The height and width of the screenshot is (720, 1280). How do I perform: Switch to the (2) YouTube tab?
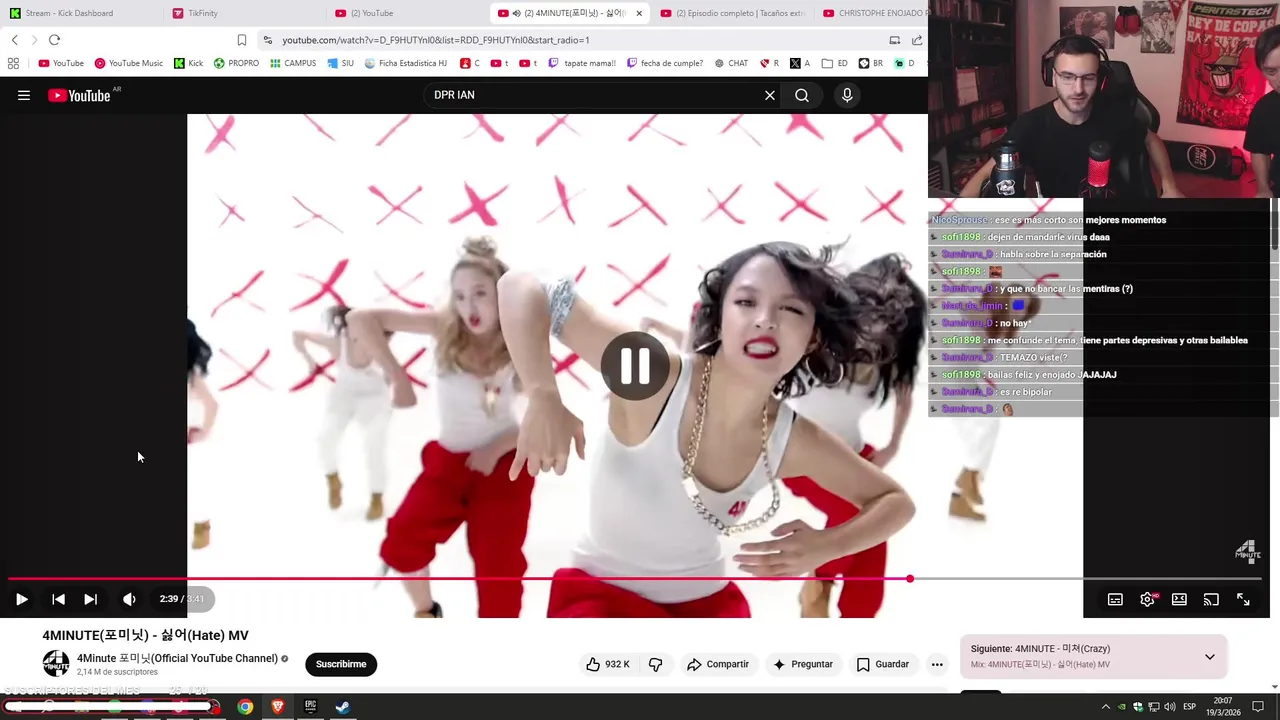(405, 13)
